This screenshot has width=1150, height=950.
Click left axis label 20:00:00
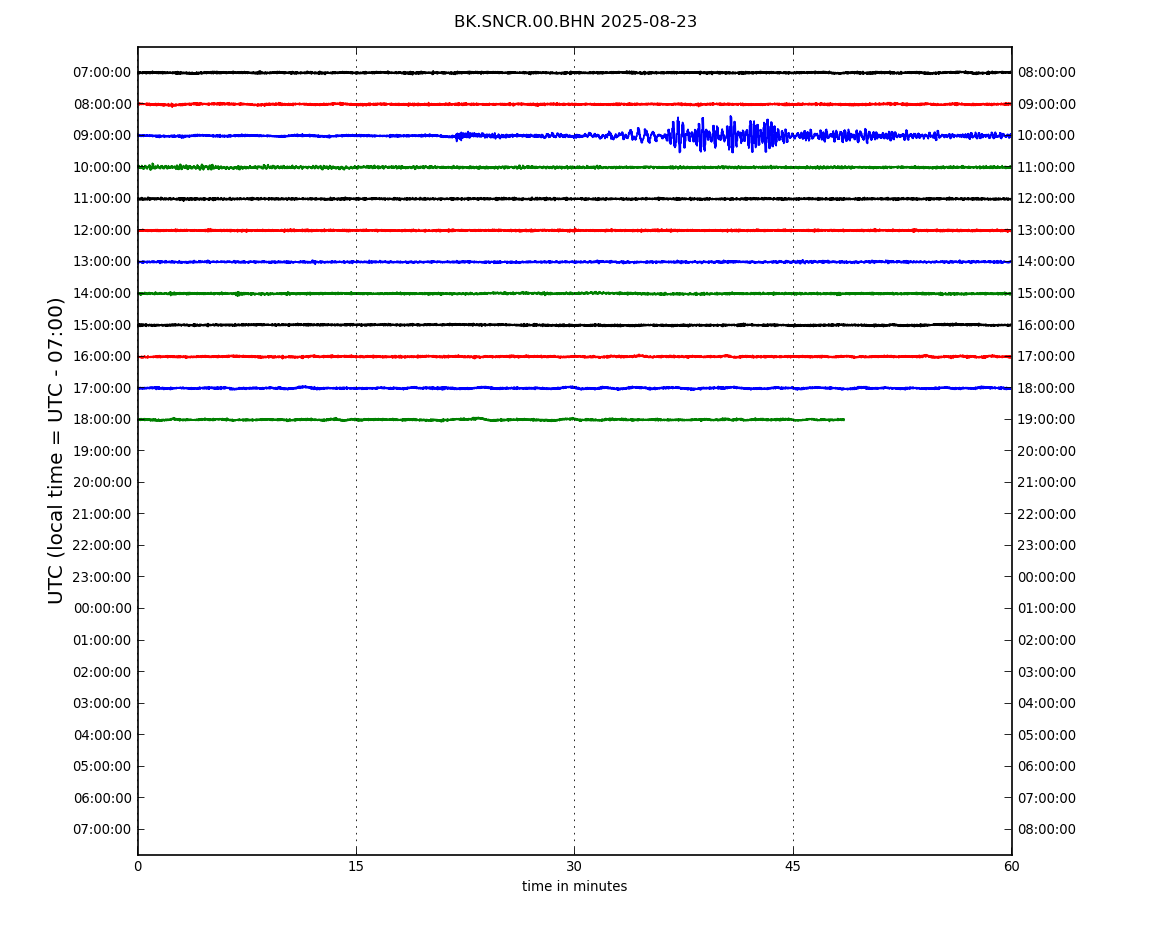(103, 483)
